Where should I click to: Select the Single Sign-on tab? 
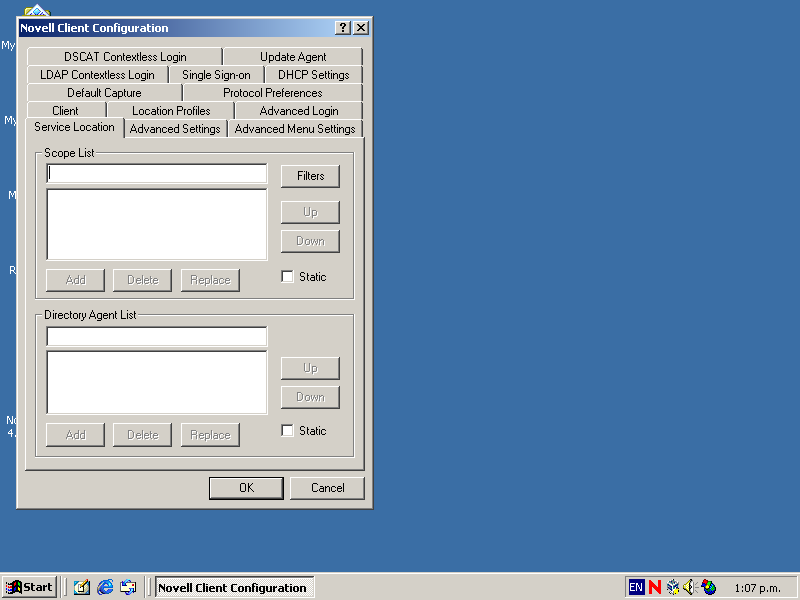coord(216,74)
